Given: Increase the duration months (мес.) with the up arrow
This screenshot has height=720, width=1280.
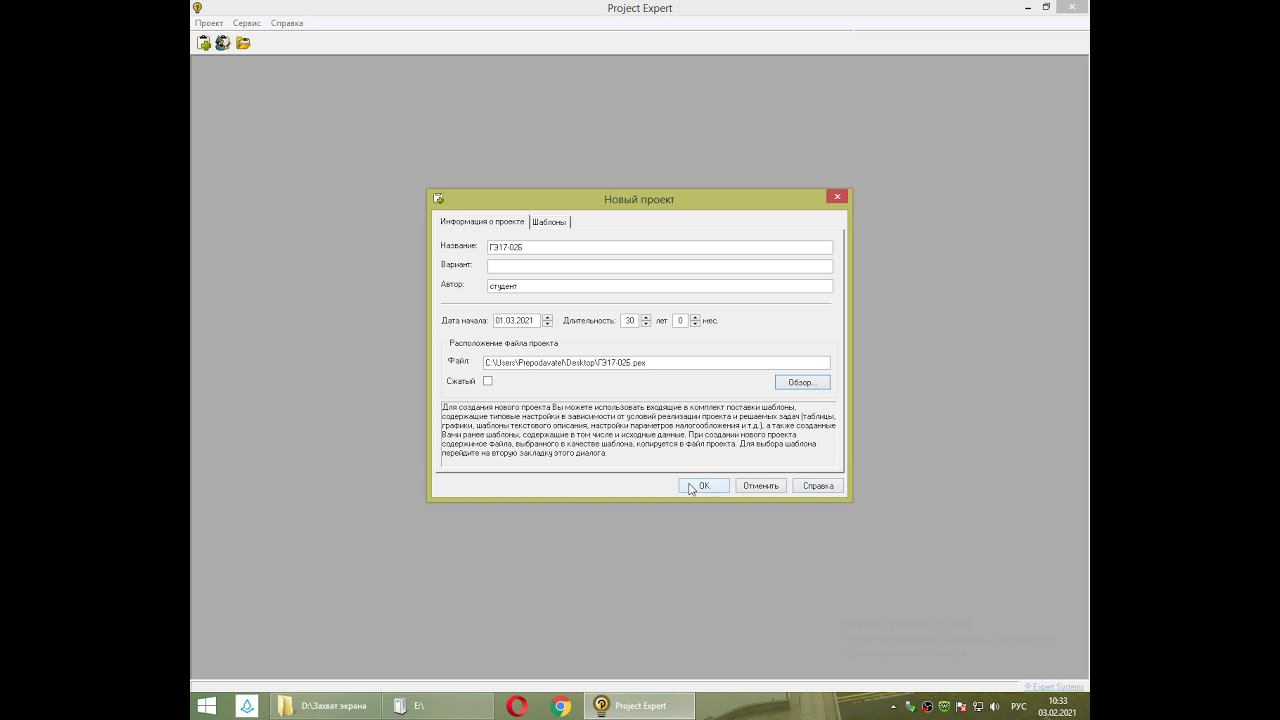Looking at the screenshot, I should [695, 318].
